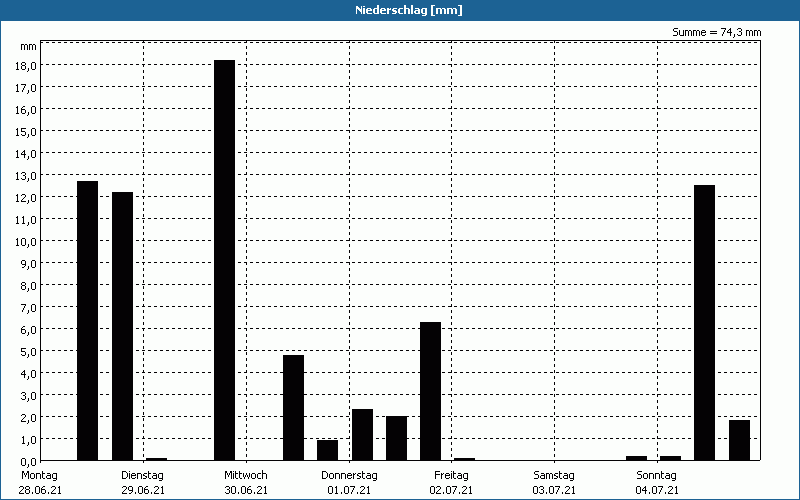Screen dimensions: 800x500
Task: Click the 1,0 y-axis label
Action: (x=29, y=439)
